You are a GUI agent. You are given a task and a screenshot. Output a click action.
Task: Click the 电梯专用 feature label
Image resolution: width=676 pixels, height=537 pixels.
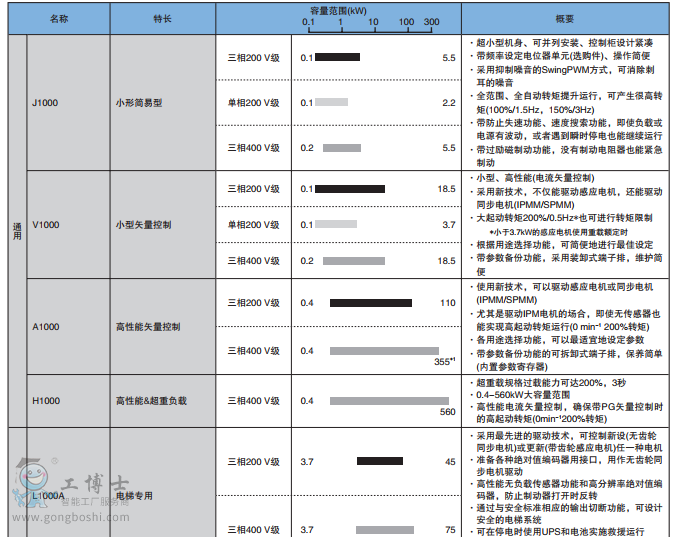point(136,494)
